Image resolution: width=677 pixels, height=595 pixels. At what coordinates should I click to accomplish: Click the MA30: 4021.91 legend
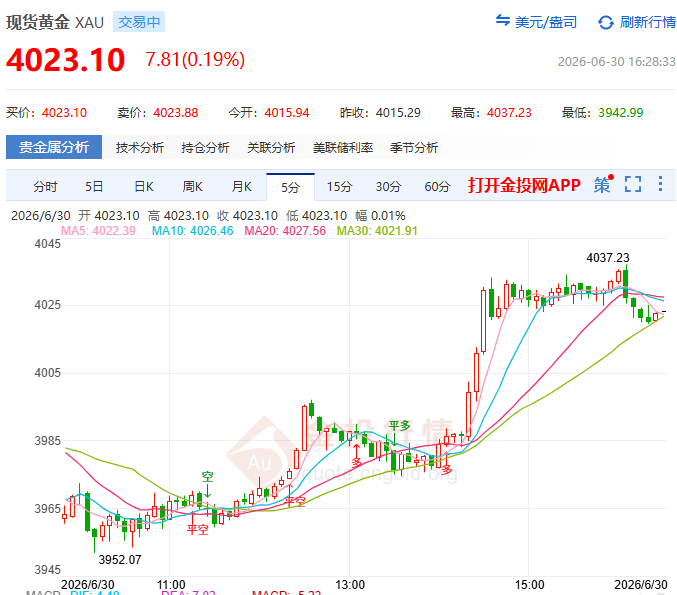[x=377, y=231]
